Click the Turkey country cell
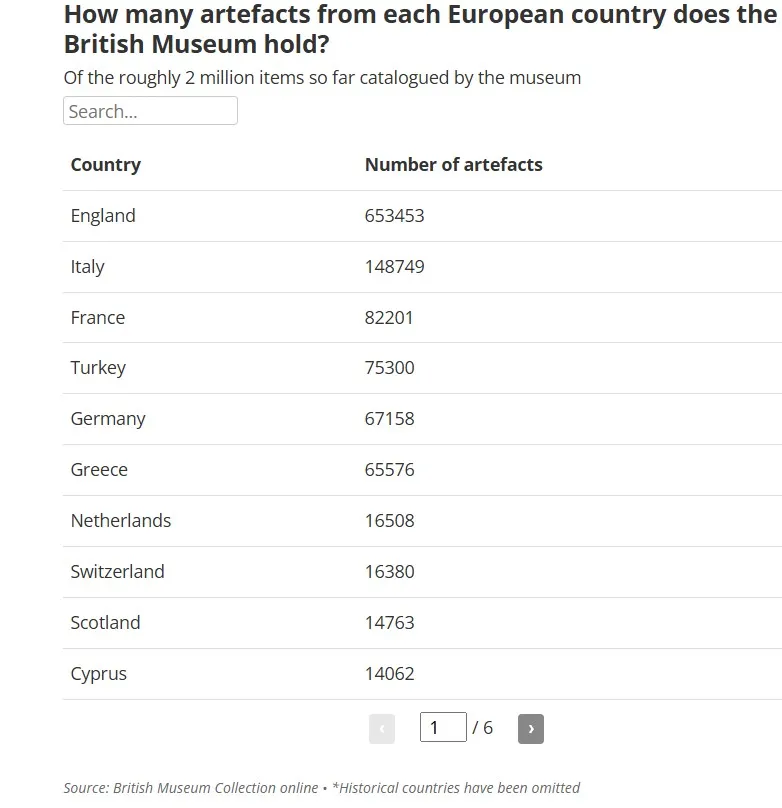 [x=98, y=368]
